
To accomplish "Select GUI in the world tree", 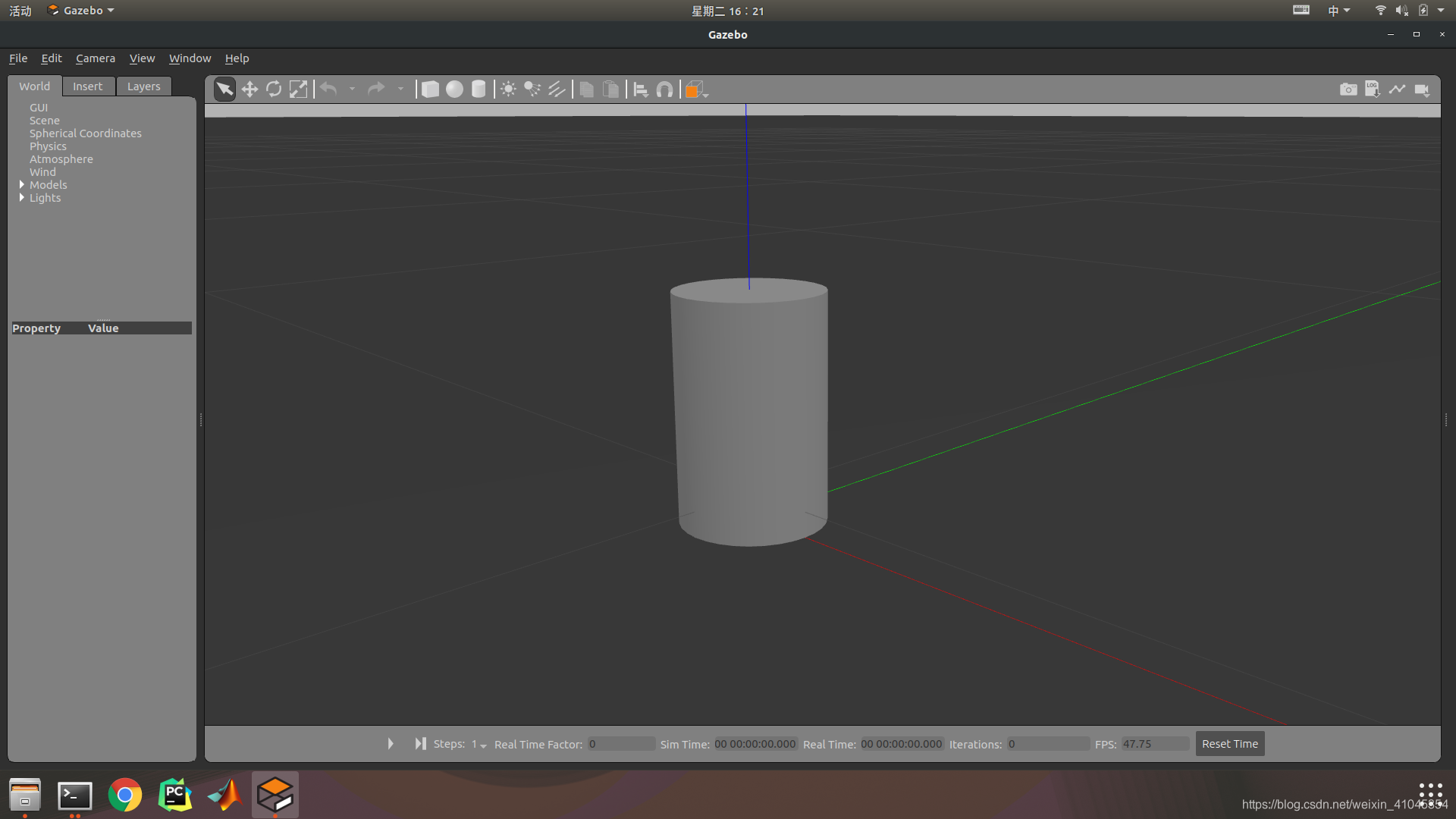I will click(39, 108).
